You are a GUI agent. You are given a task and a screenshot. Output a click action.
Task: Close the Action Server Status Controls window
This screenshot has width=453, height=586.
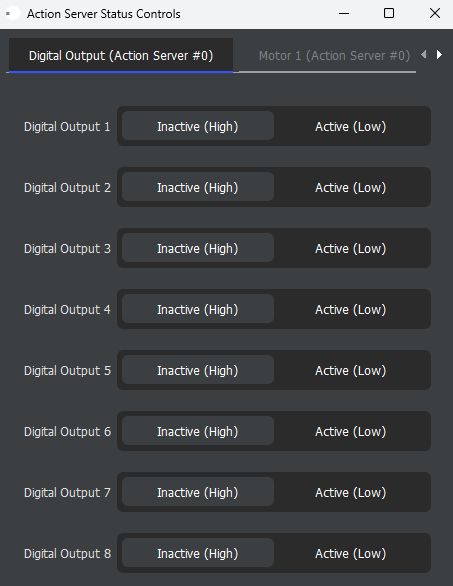[x=435, y=13]
